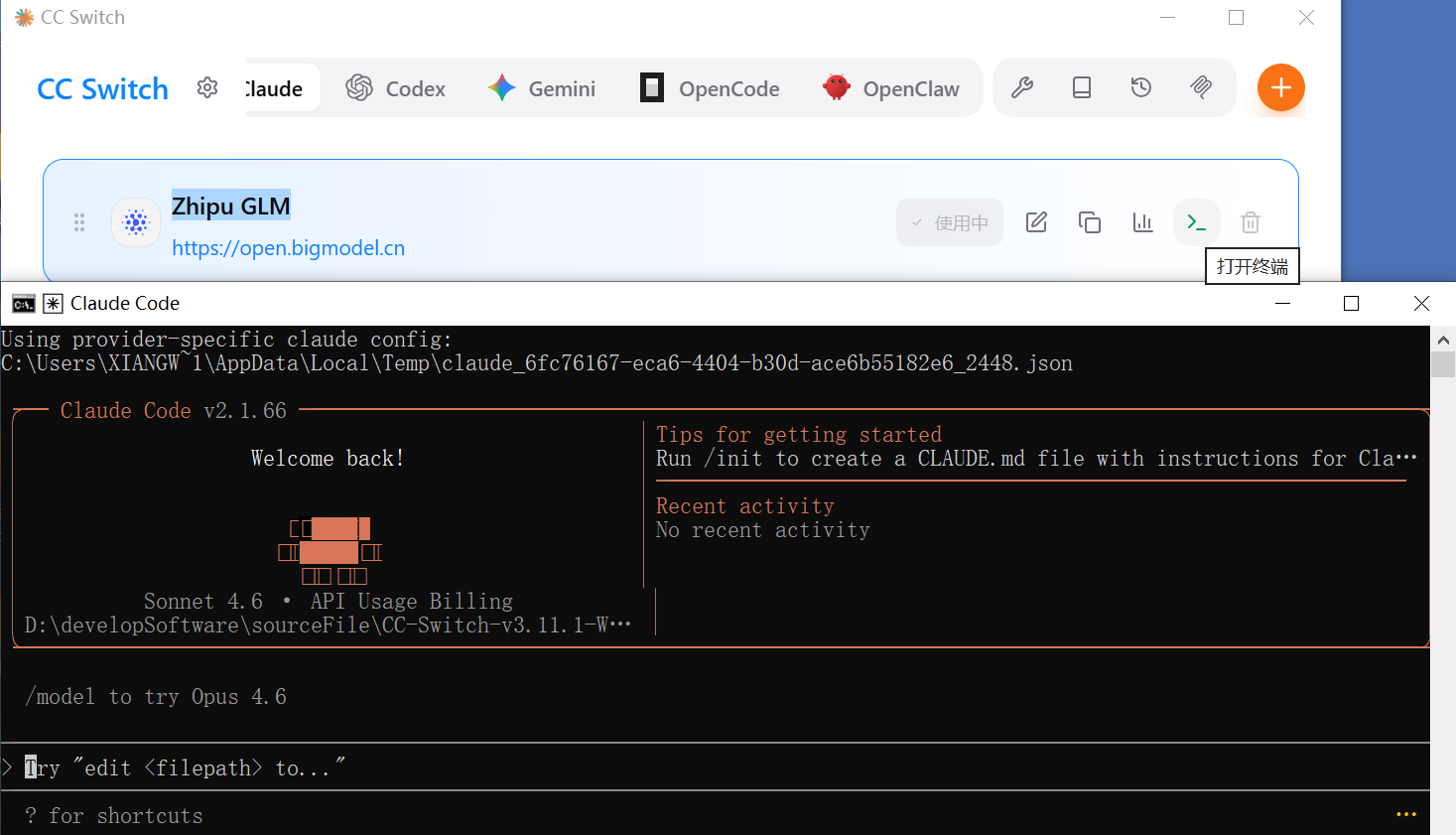This screenshot has height=835, width=1456.
Task: Duplicate the Zhipu GLM provider
Action: (1090, 222)
